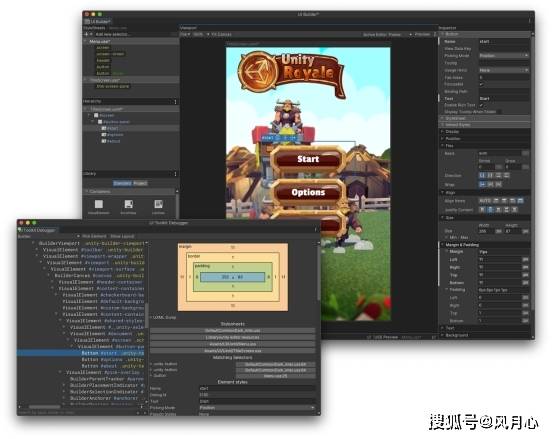Open the Picking Mode dropdown in Inspector
The height and width of the screenshot is (439, 553).
tap(504, 56)
